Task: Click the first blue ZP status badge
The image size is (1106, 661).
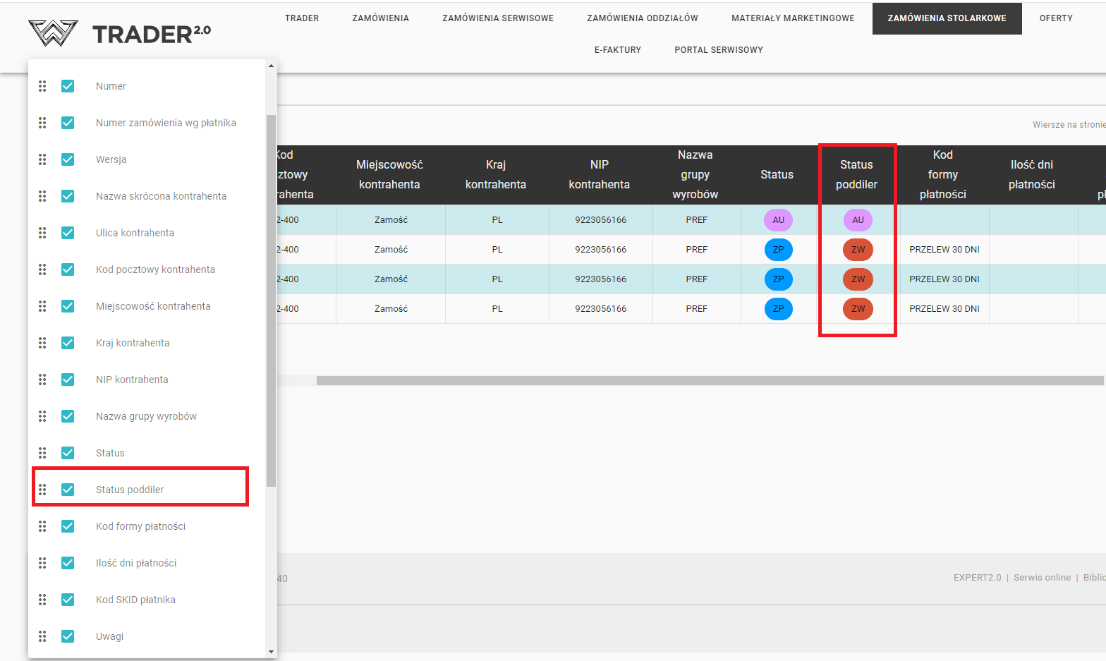Action: point(777,250)
